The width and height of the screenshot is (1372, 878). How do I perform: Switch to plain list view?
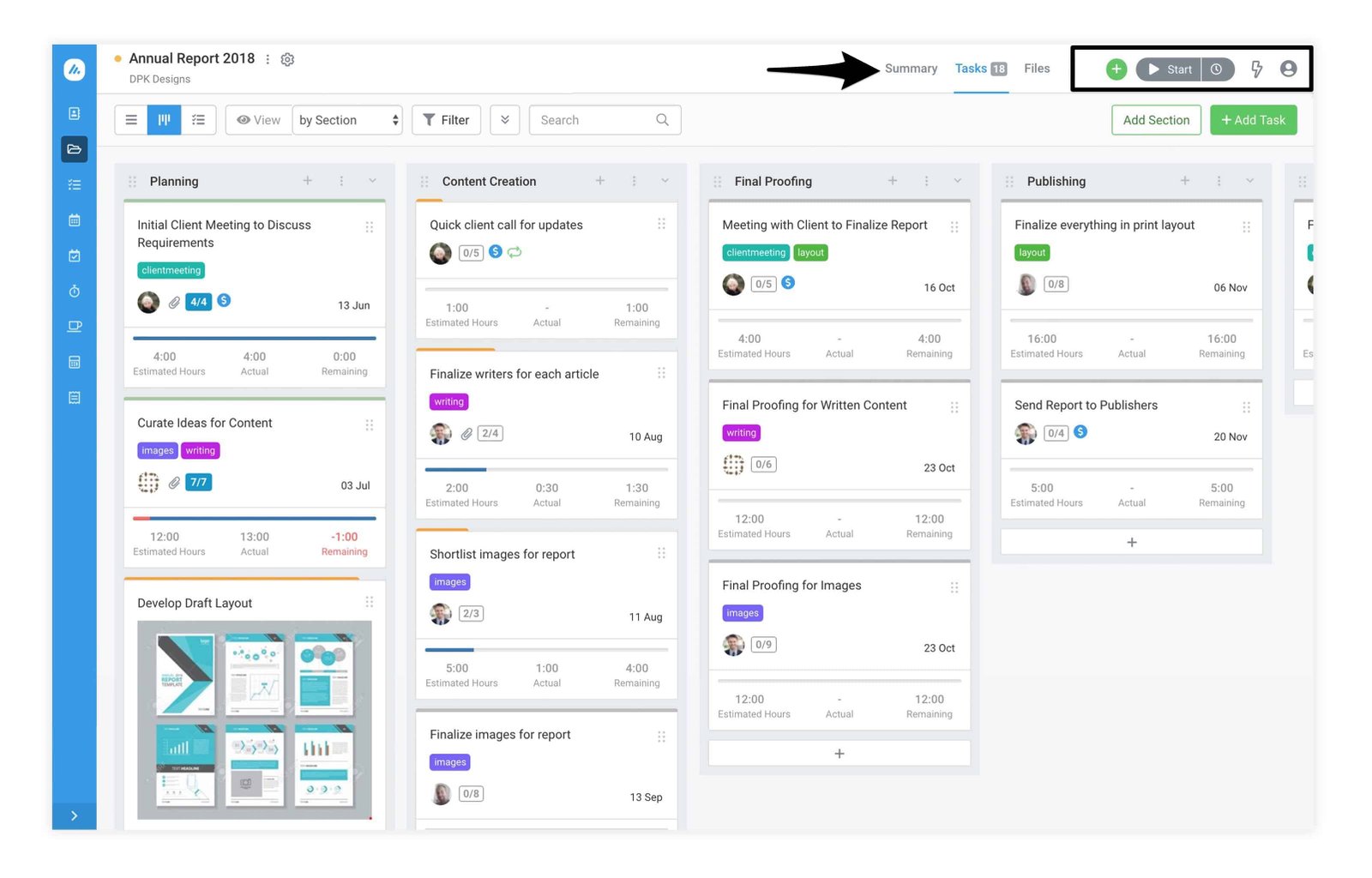131,120
